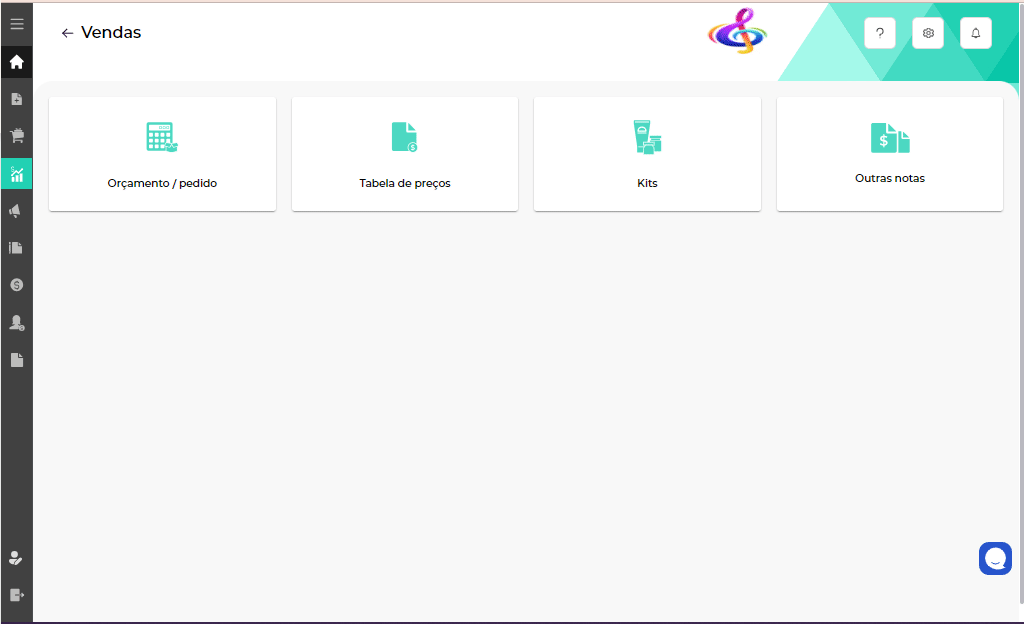This screenshot has height=624, width=1024.
Task: Click the back arrow beside Vendas
Action: click(x=67, y=33)
